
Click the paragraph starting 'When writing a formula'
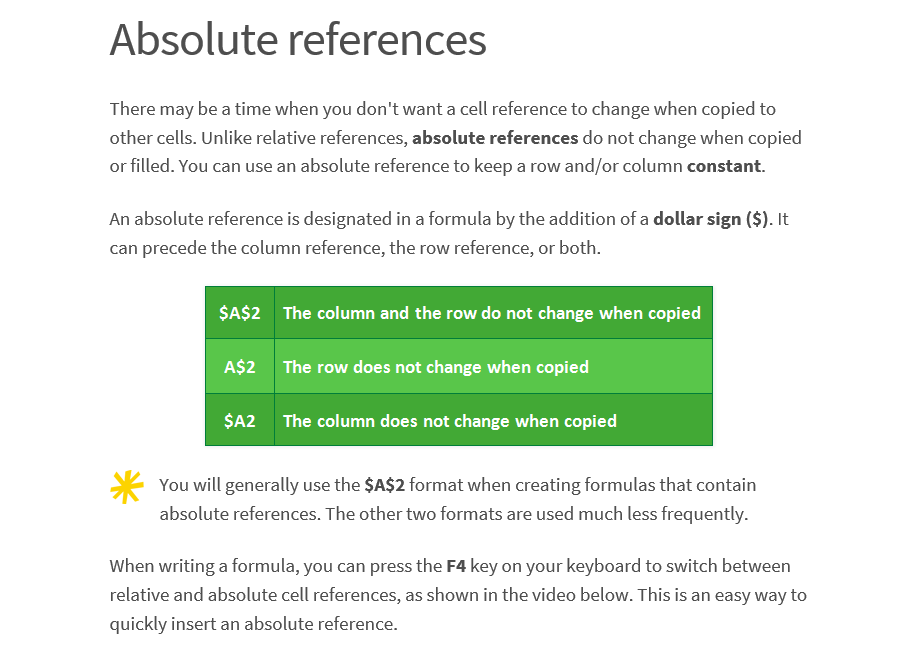point(458,595)
